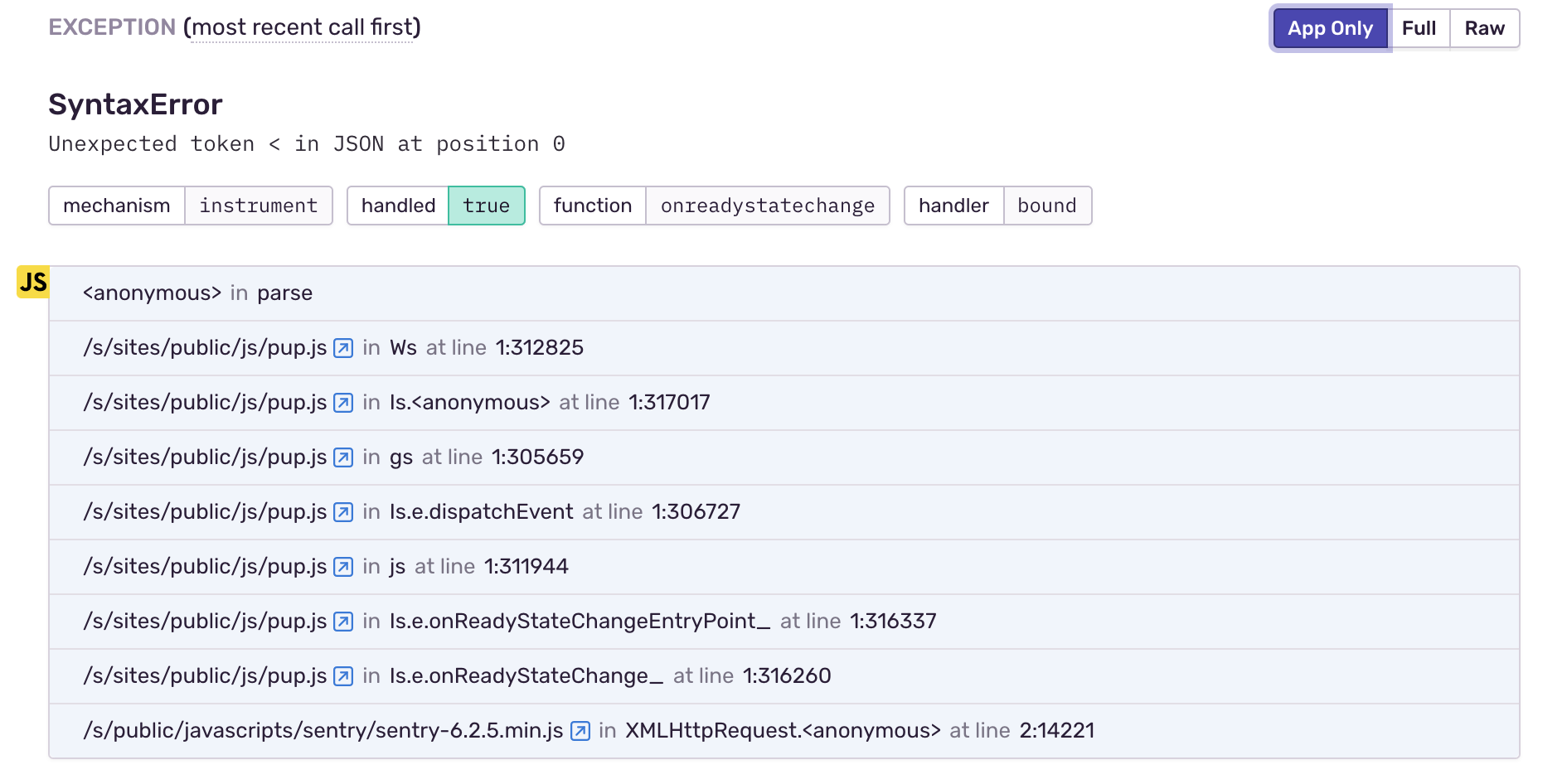1567x784 pixels.
Task: Open source for ls.<anonymous> at line 1:317017
Action: [x=342, y=403]
